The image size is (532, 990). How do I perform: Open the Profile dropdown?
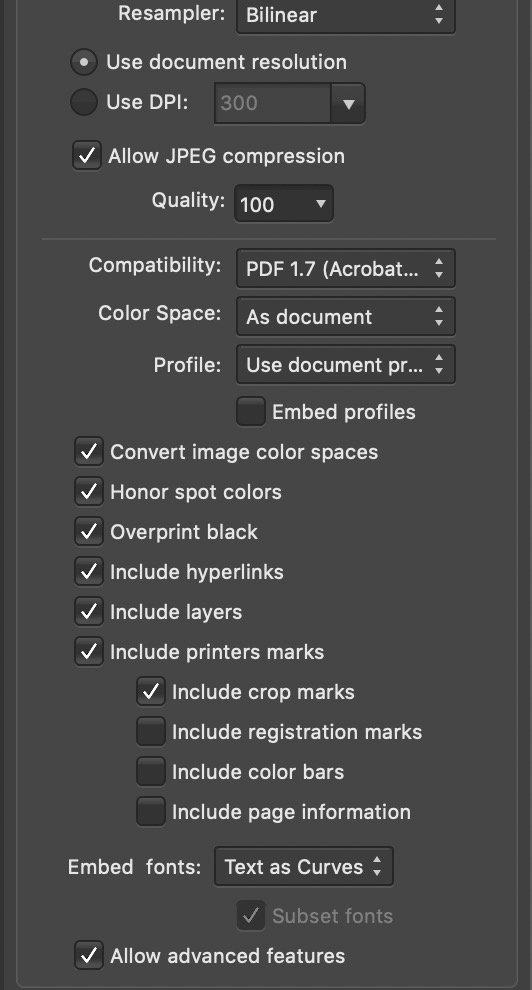(x=345, y=364)
